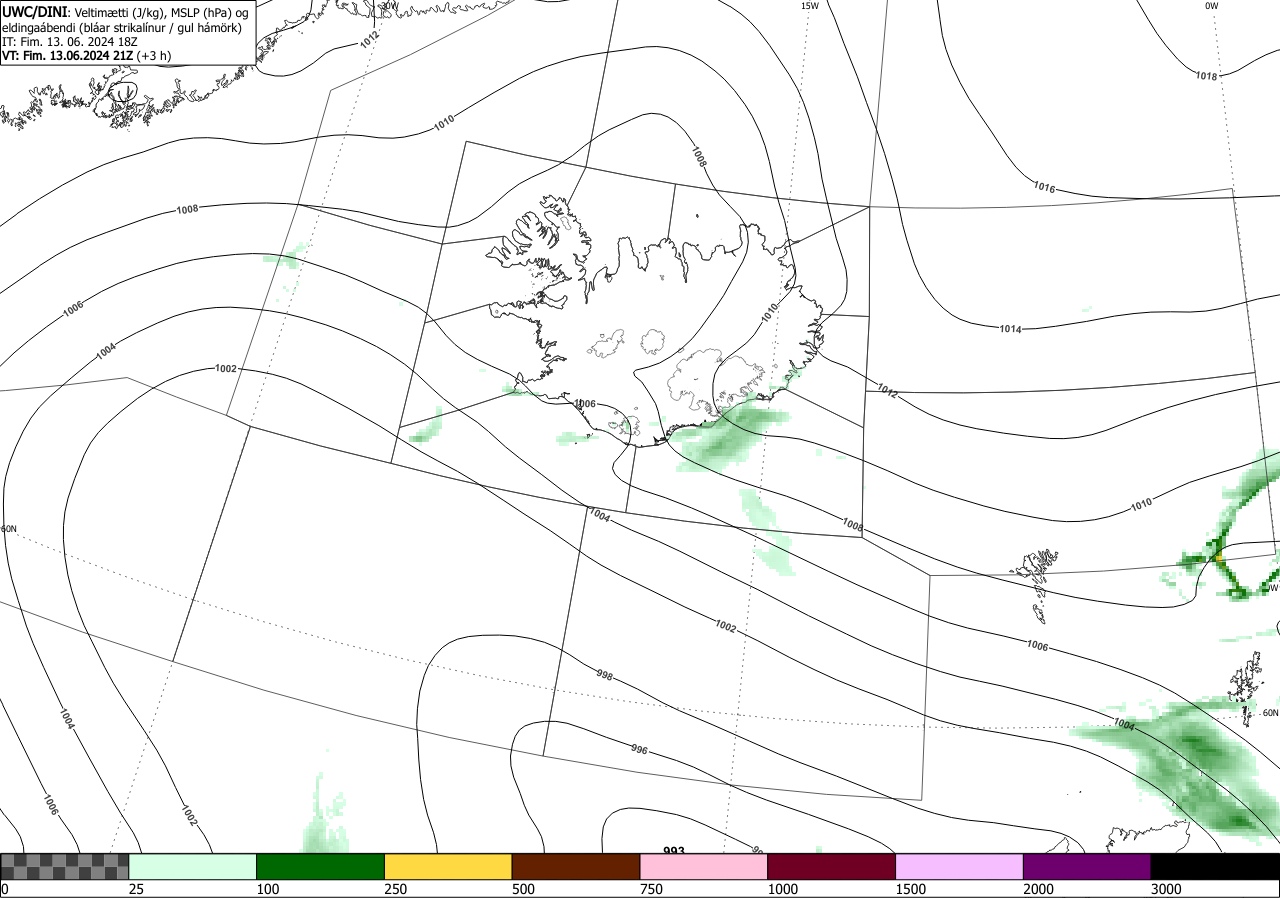Select the brown 500–750 legend swatch
The height and width of the screenshot is (898, 1280).
[576, 866]
